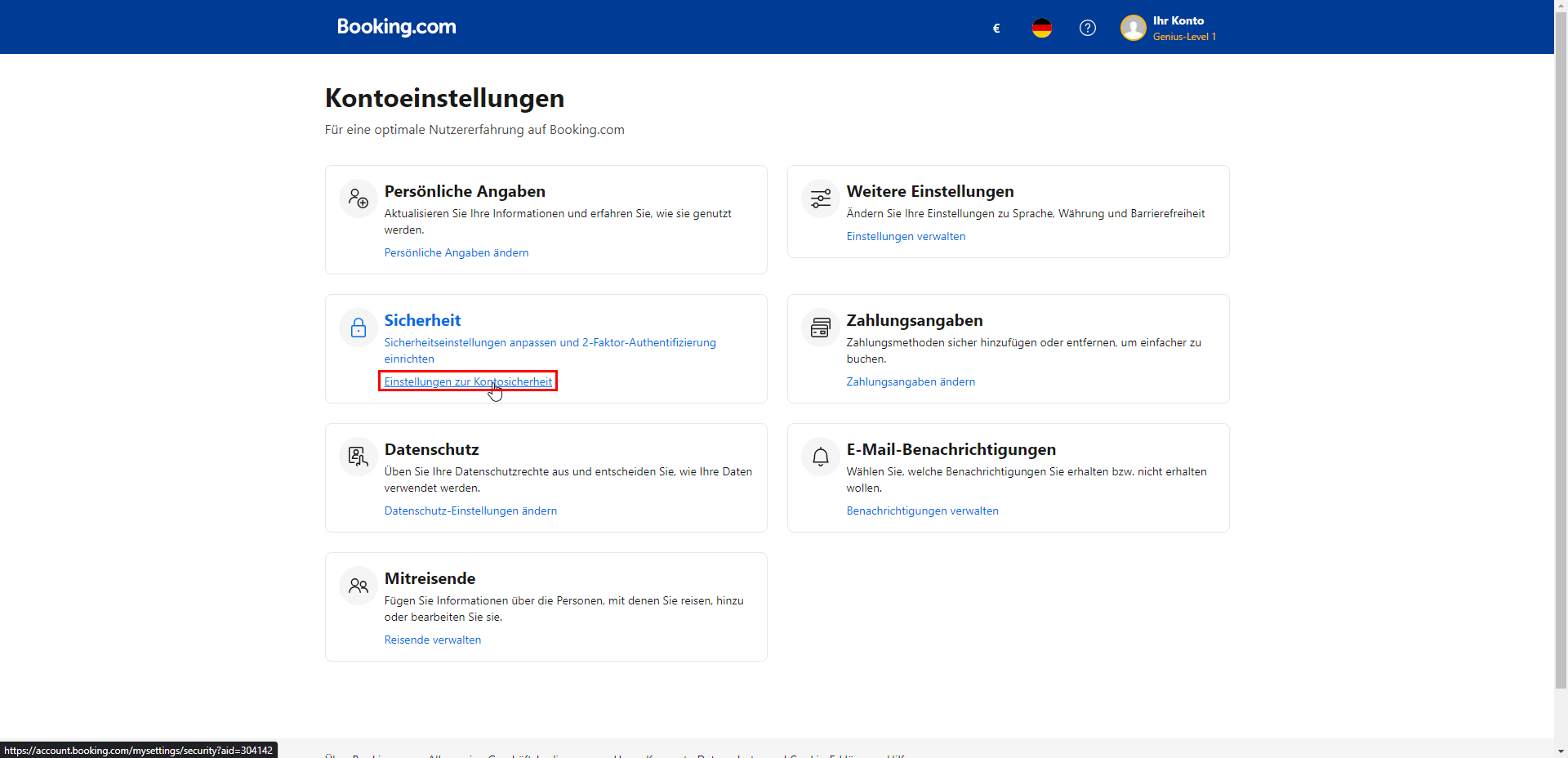The height and width of the screenshot is (758, 1568).
Task: Select the Sicherheit padlock icon
Action: click(358, 328)
